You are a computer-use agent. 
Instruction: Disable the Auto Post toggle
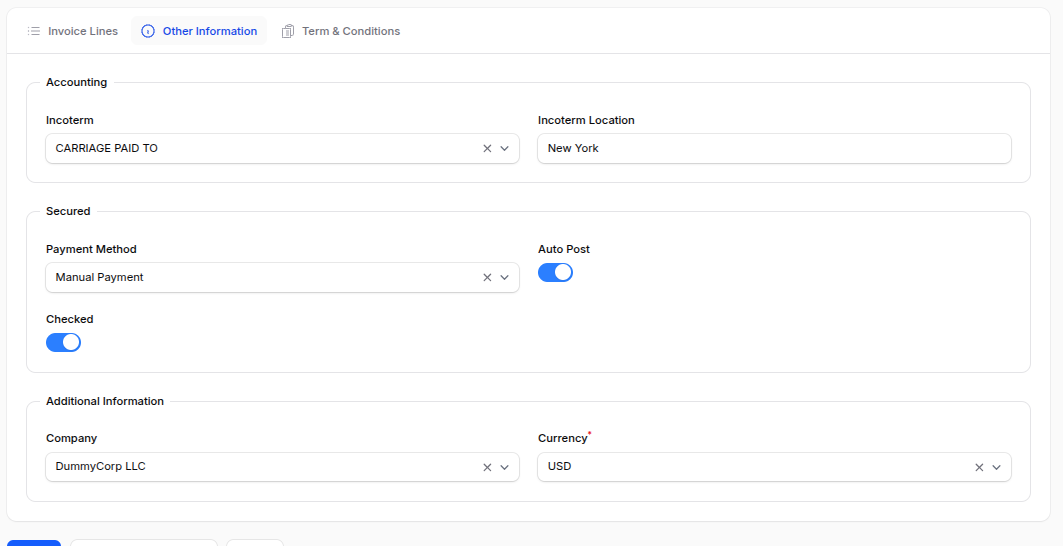pos(555,273)
